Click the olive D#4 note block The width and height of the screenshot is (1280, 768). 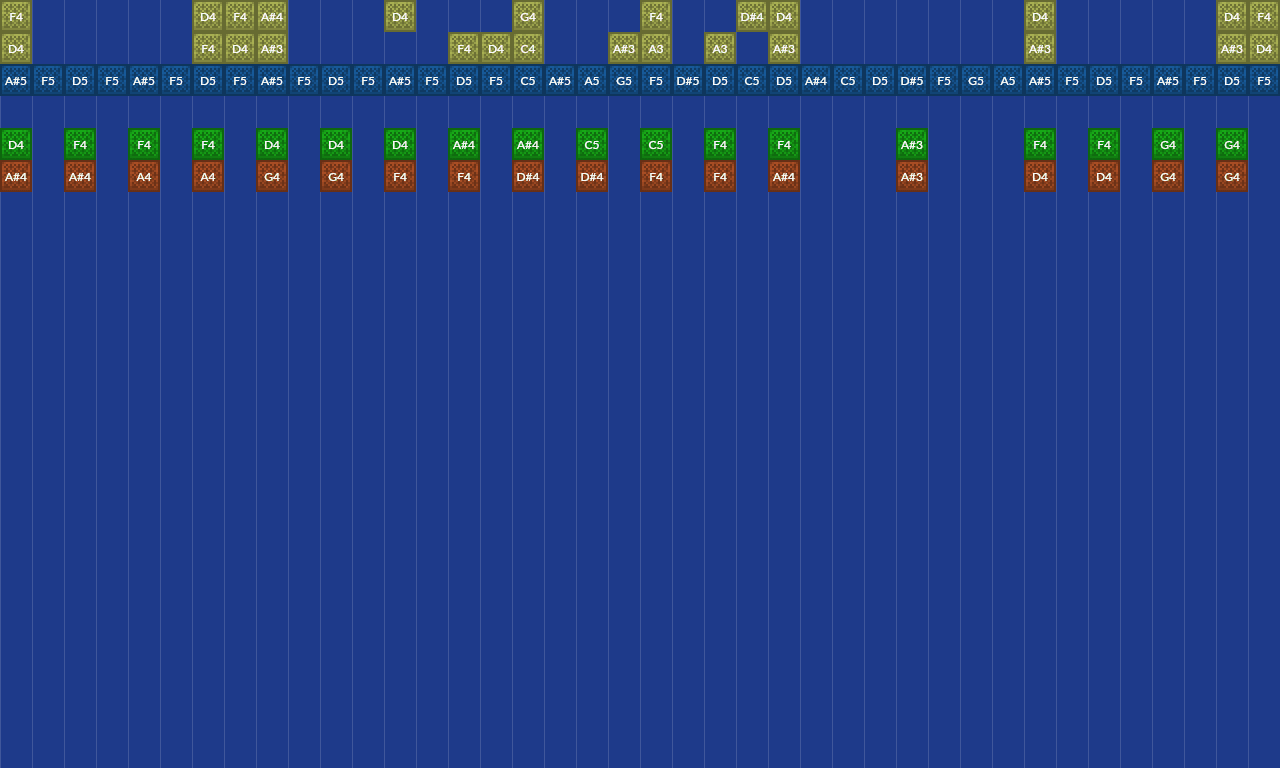(x=752, y=16)
